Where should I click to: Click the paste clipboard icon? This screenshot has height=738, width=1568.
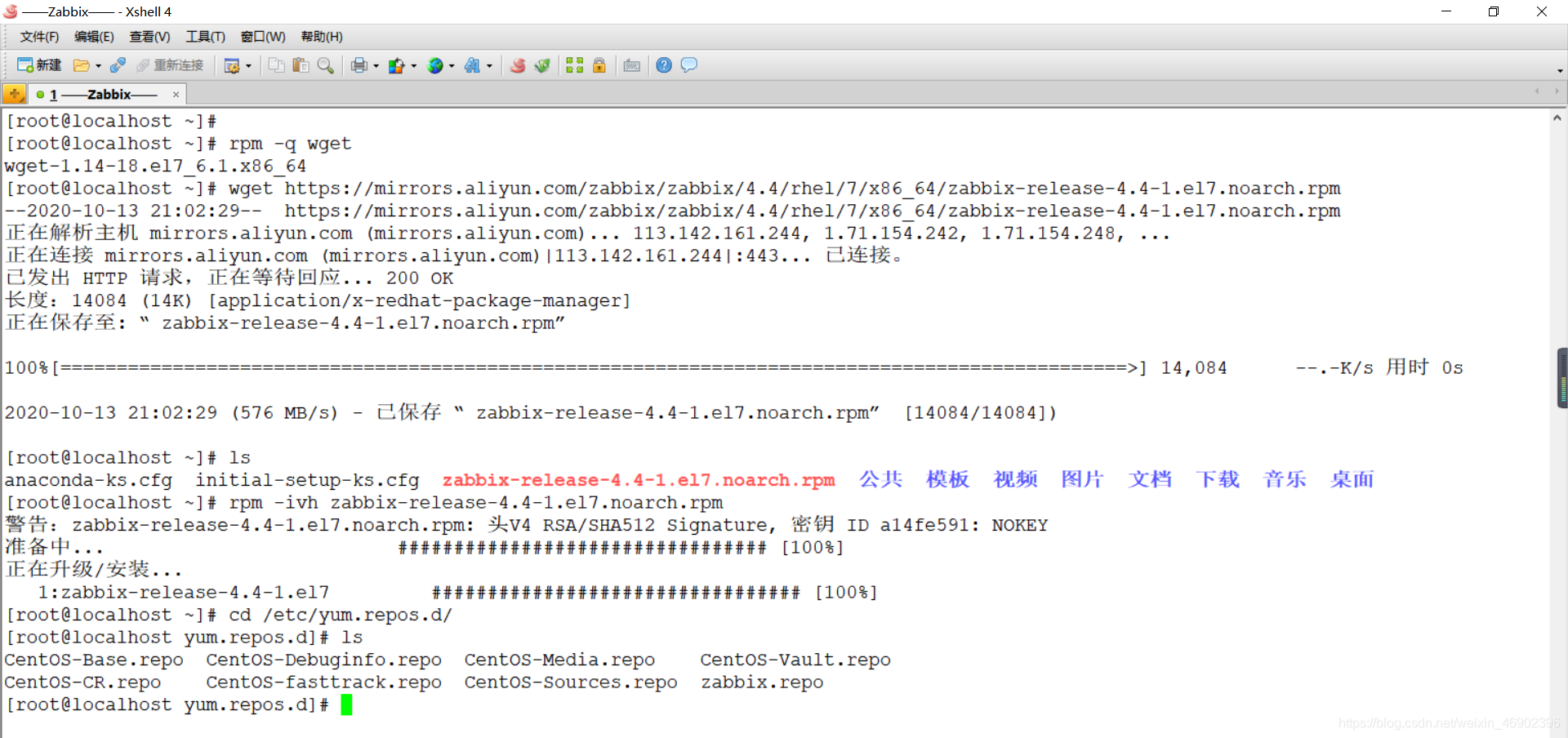[301, 65]
